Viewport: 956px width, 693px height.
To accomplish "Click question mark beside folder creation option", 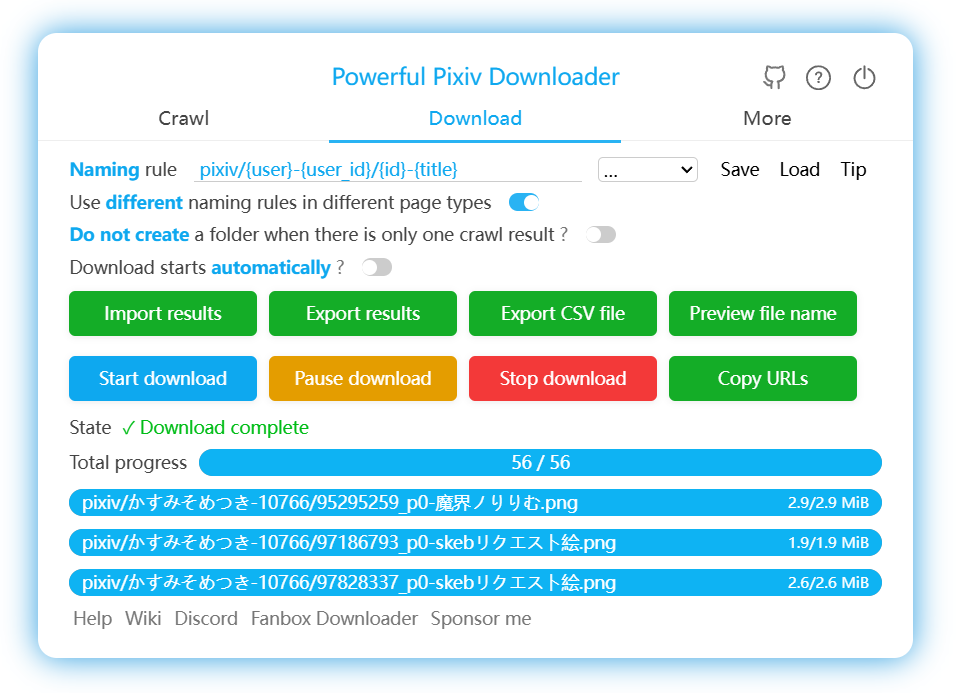I will pyautogui.click(x=564, y=234).
